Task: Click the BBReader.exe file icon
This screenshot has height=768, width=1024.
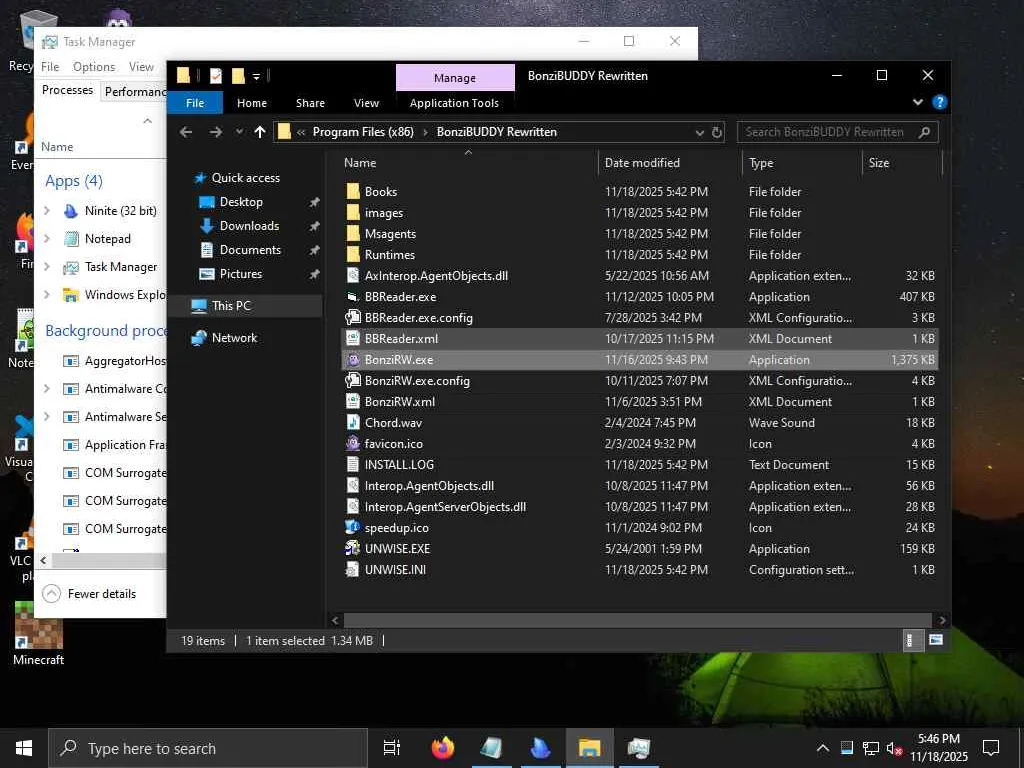Action: coord(353,296)
